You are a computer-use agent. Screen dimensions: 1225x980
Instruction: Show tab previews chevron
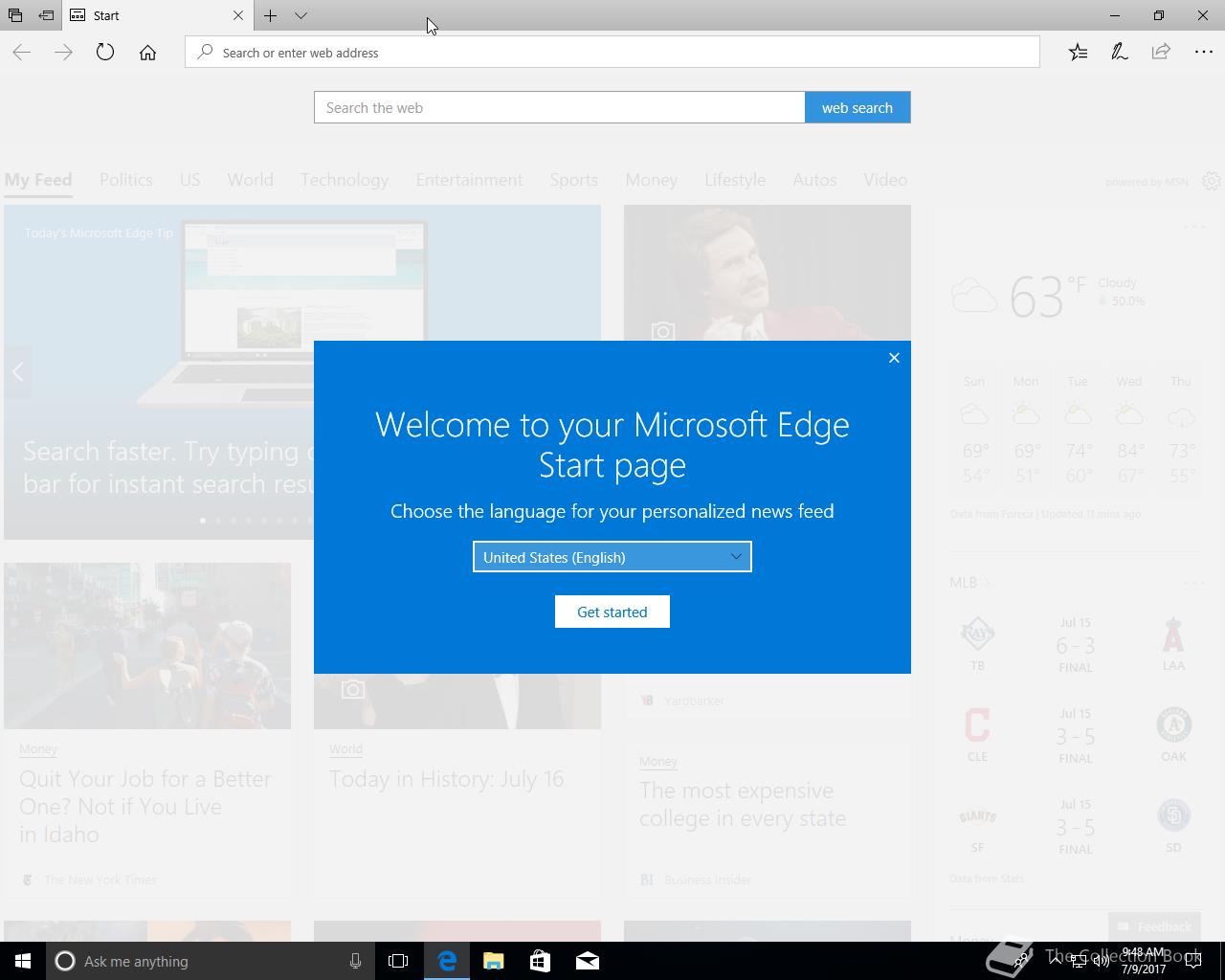301,15
